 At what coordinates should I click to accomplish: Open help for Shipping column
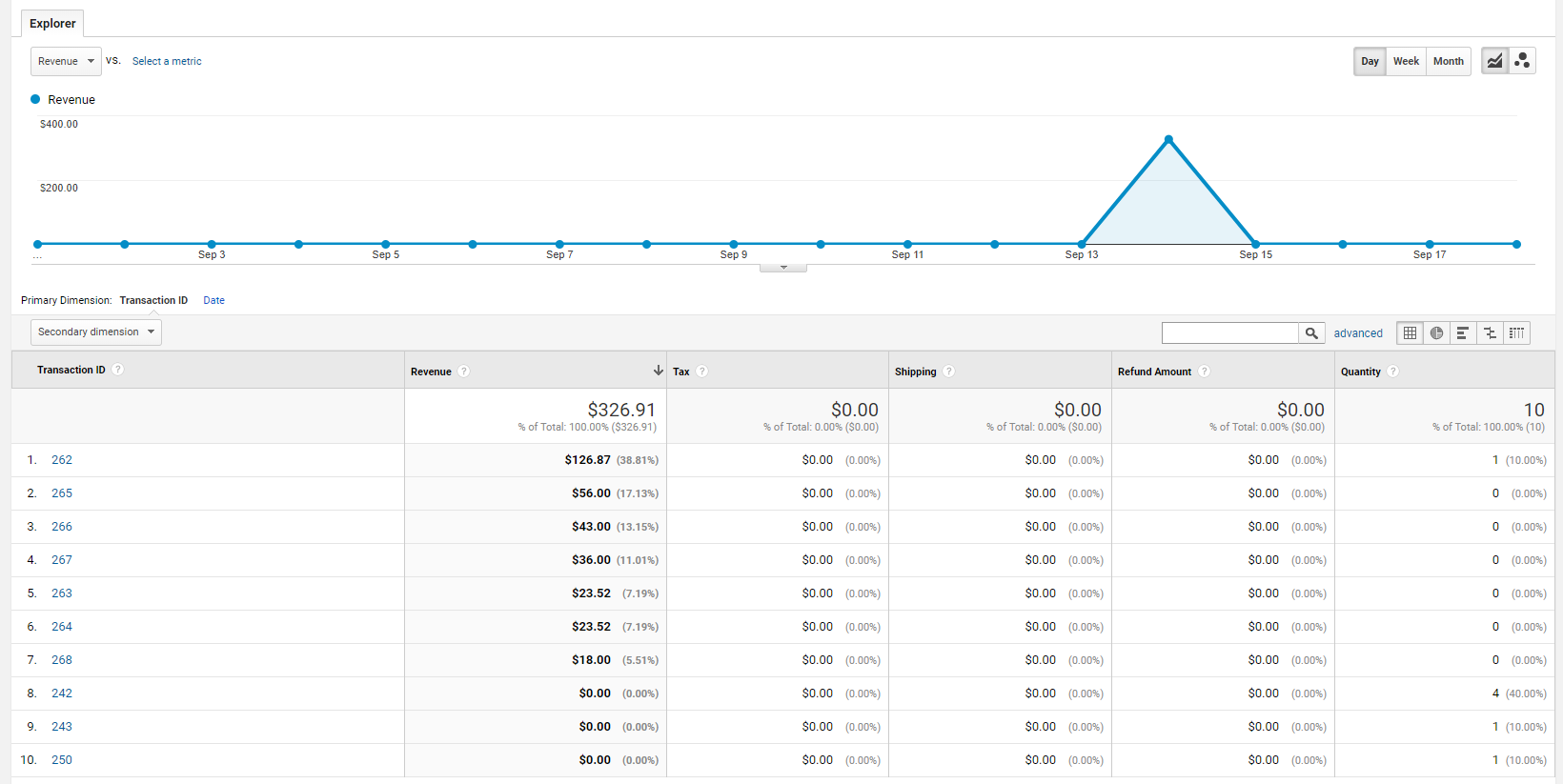click(x=949, y=372)
